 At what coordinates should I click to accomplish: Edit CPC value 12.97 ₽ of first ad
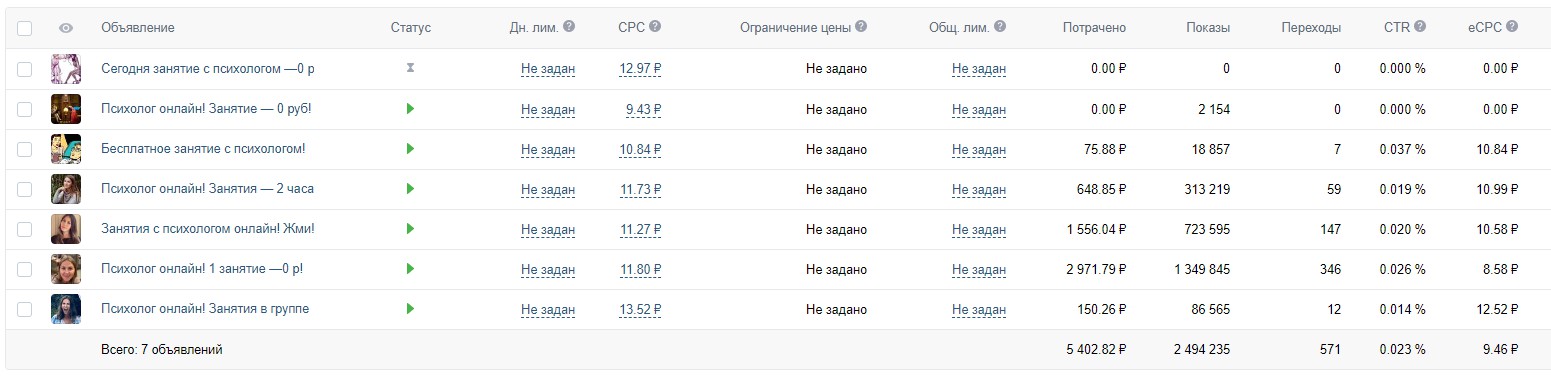point(640,69)
